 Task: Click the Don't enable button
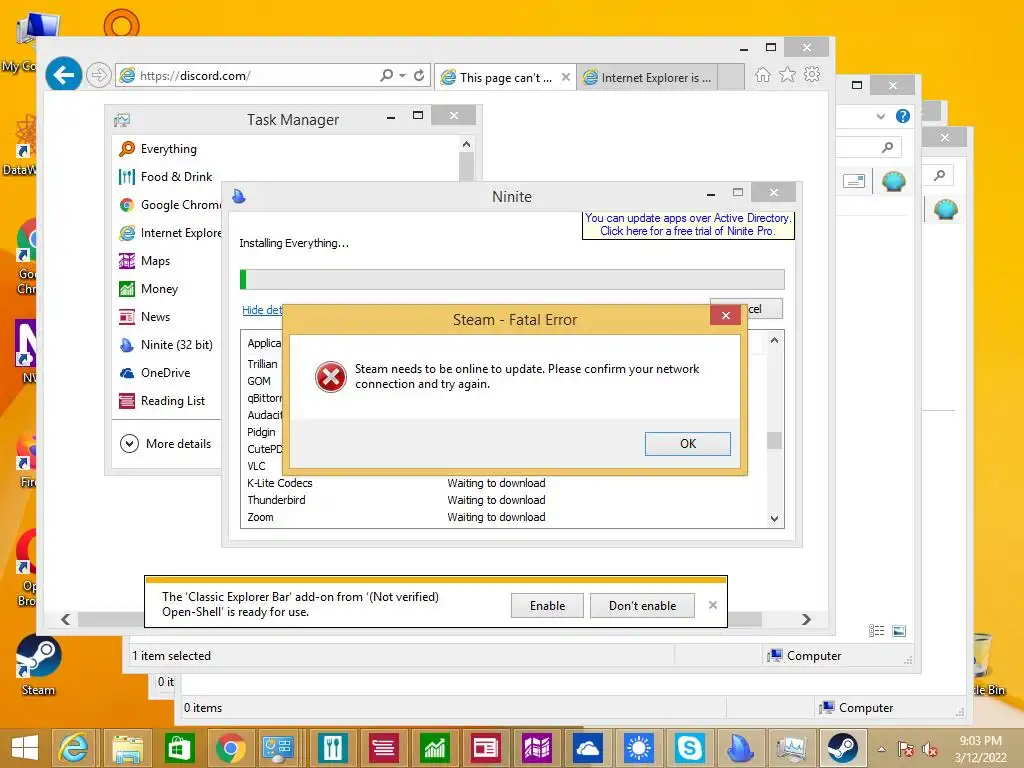(642, 605)
